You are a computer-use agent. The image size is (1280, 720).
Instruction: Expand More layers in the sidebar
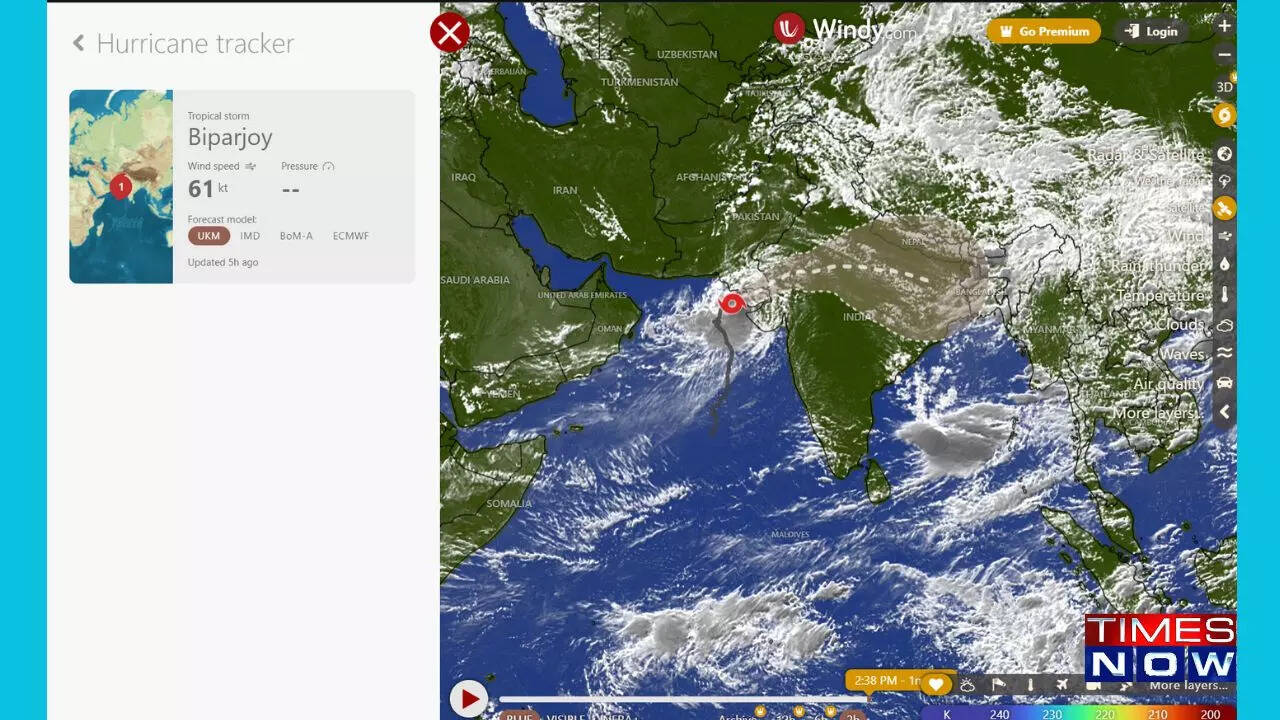point(1158,412)
